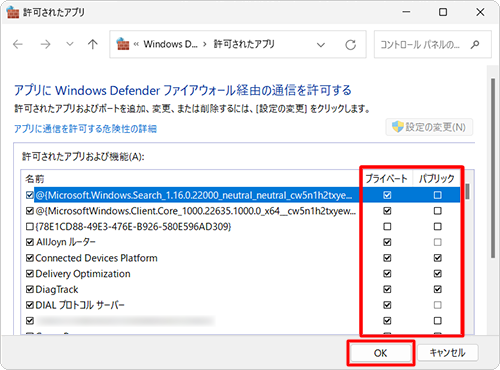Go back with the left arrow
Viewport: 500px width, 370px height.
[18, 44]
